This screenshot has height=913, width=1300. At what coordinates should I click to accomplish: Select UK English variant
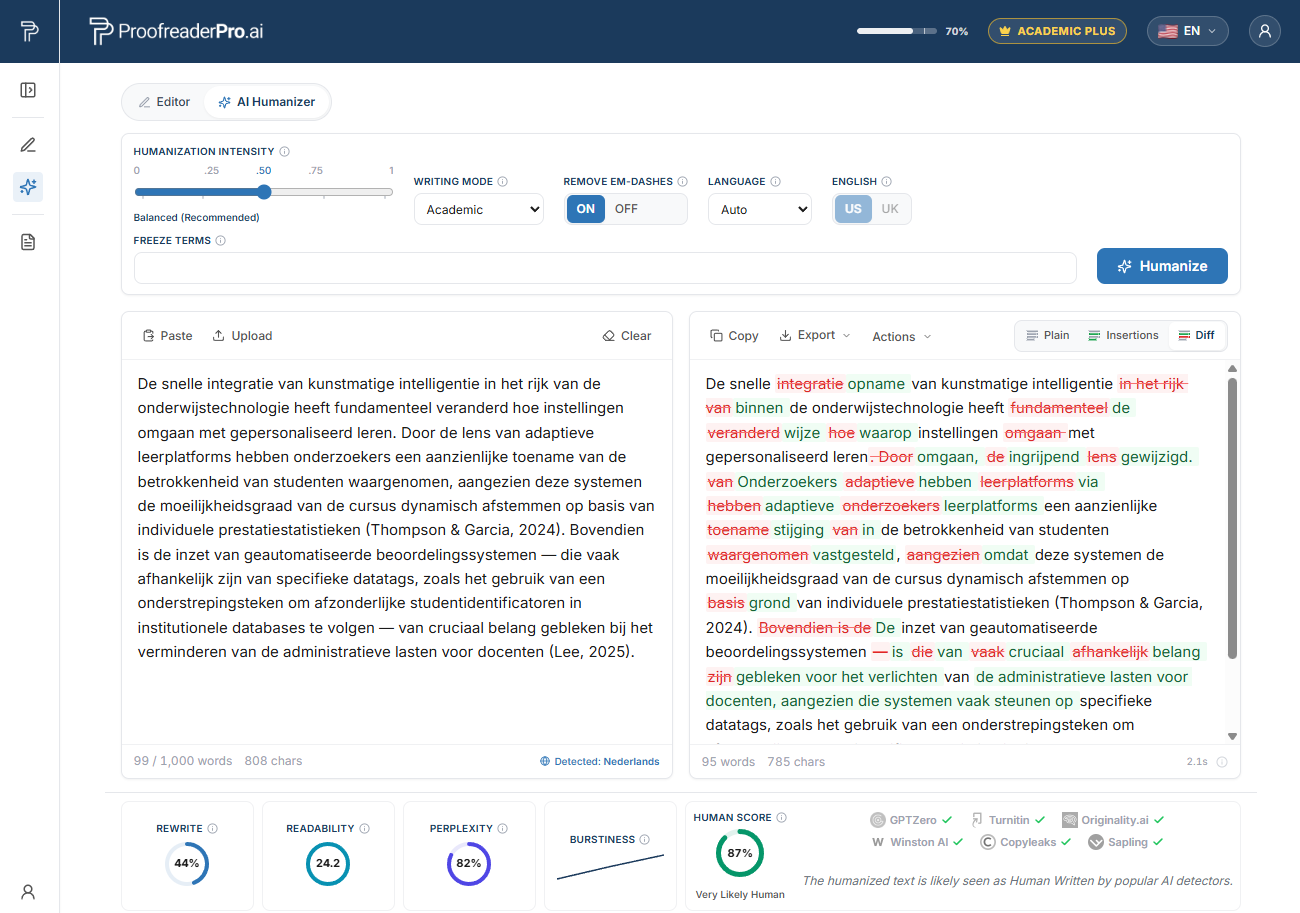[890, 209]
